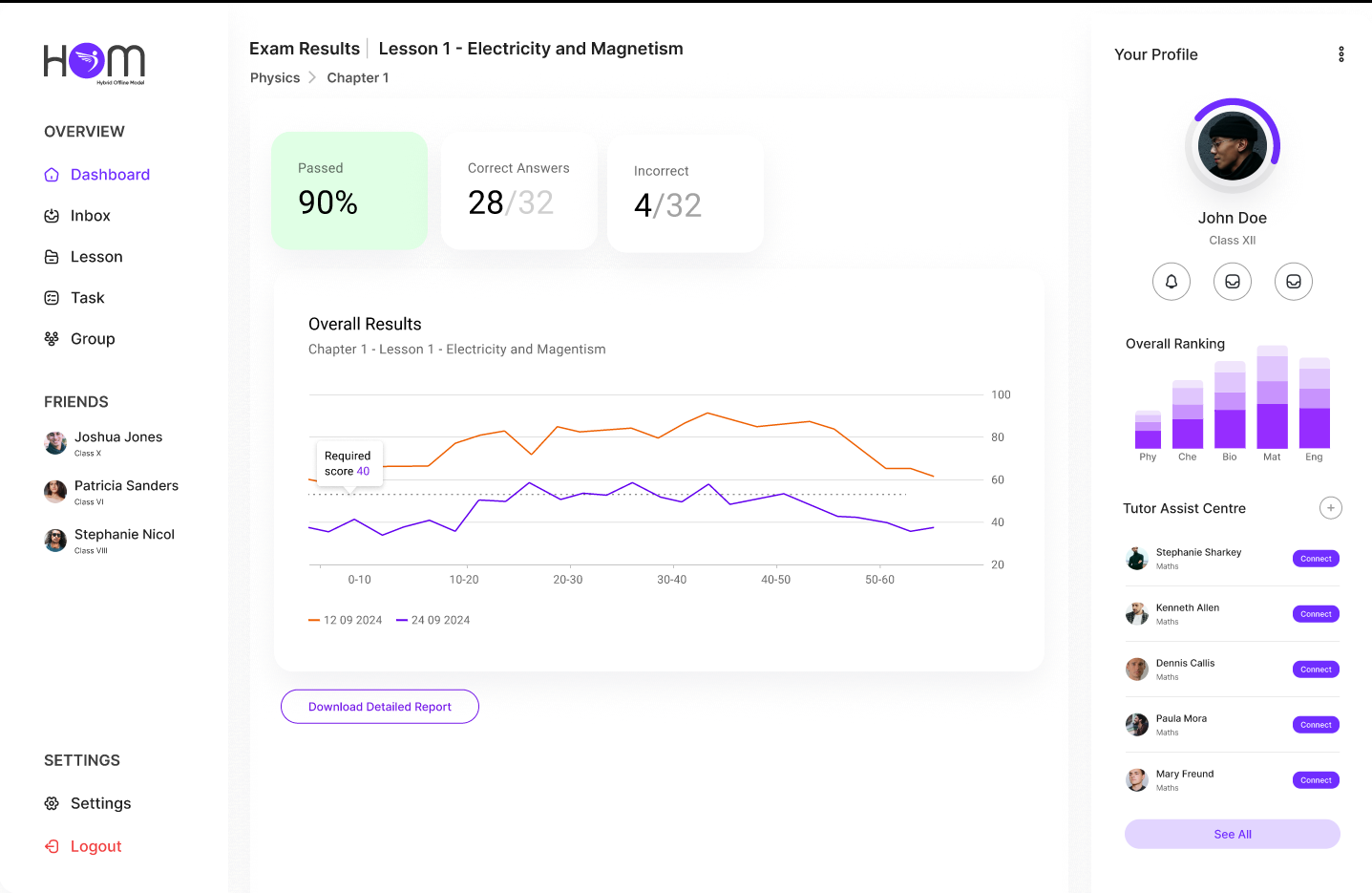
Task: Open the Dashboard from the sidebar
Action: click(x=110, y=174)
